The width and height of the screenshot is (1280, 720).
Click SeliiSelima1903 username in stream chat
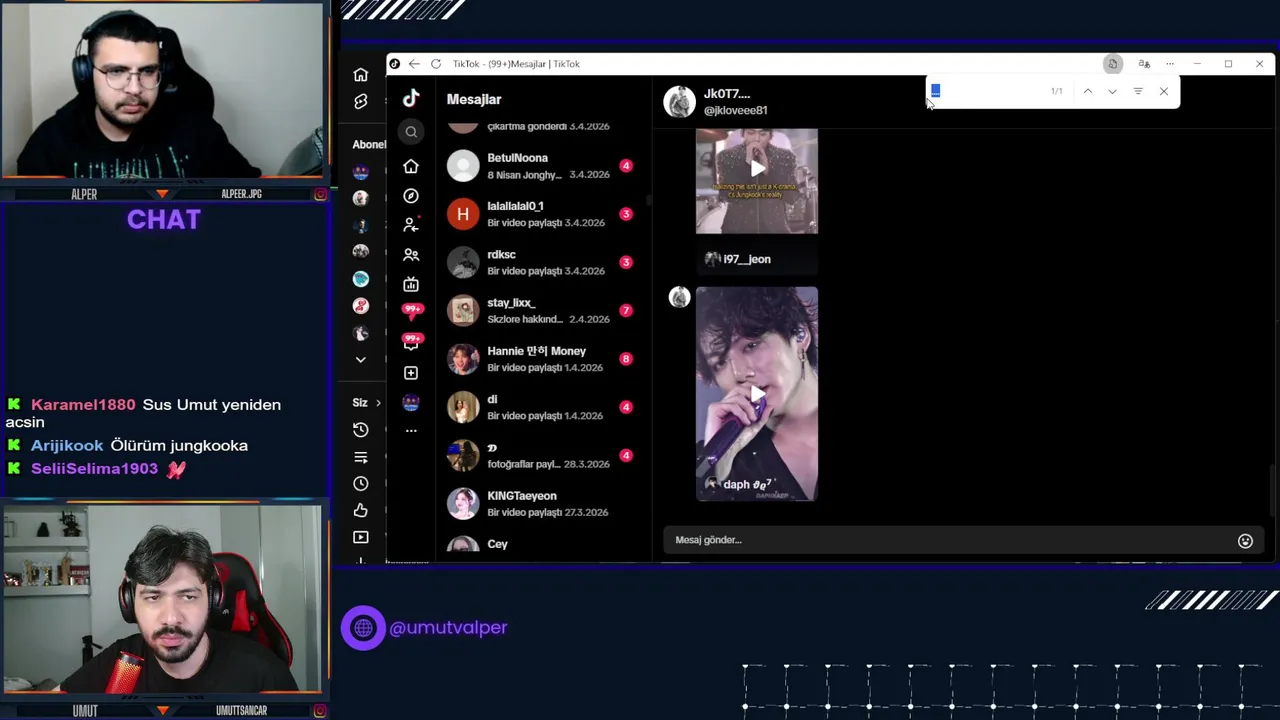point(94,469)
